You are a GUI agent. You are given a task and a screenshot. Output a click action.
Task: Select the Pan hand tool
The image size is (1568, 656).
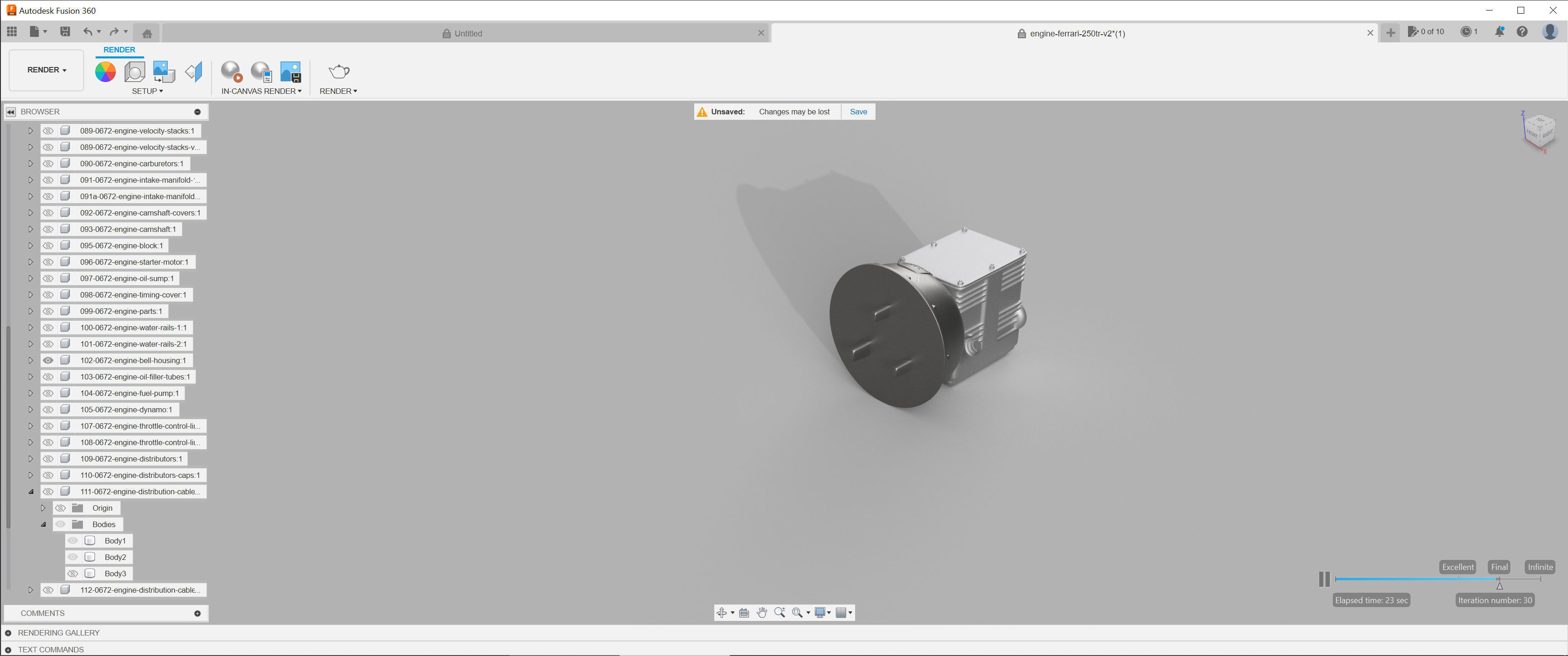762,612
